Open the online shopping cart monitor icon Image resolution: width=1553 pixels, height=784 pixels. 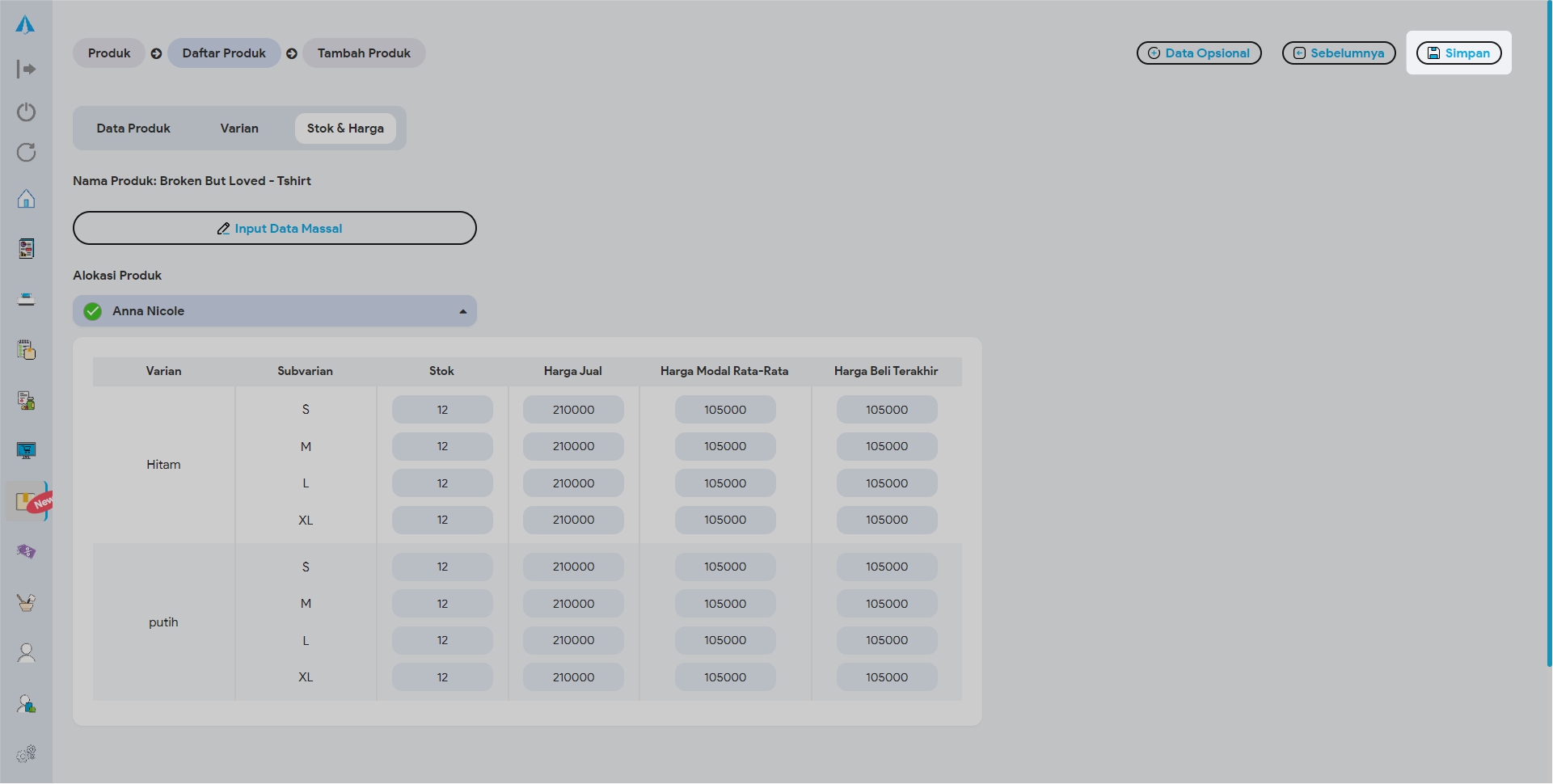tap(26, 451)
